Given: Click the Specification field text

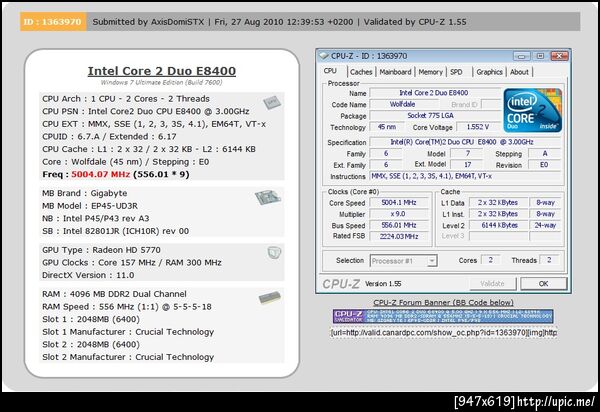Looking at the screenshot, I should [x=465, y=142].
